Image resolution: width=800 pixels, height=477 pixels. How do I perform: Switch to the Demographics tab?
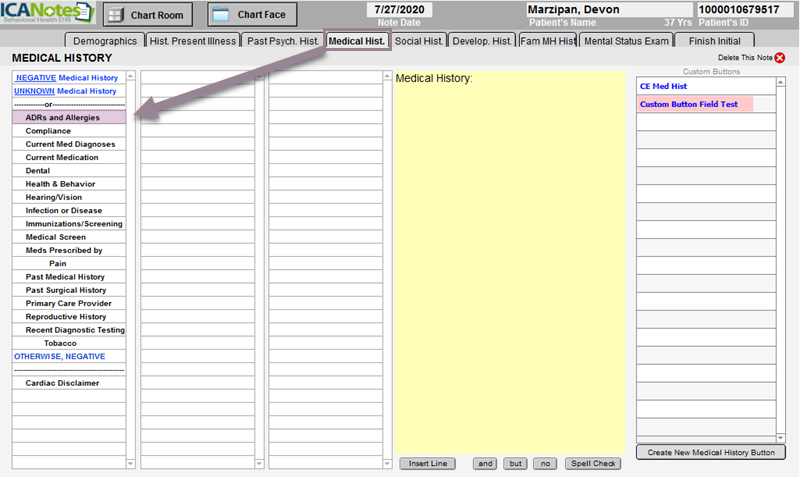[x=104, y=41]
